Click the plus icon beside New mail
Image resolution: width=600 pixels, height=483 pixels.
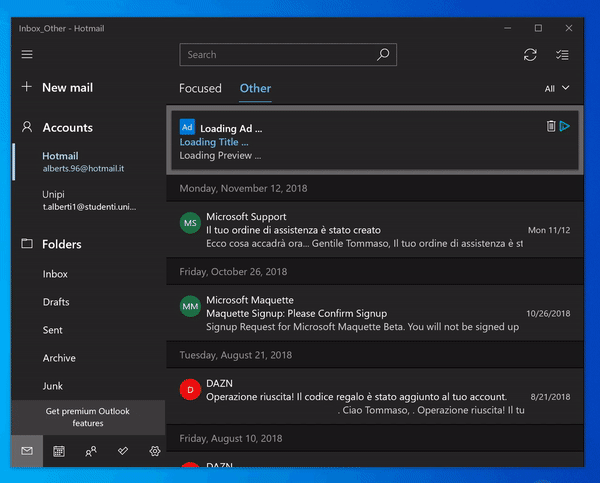pyautogui.click(x=26, y=86)
